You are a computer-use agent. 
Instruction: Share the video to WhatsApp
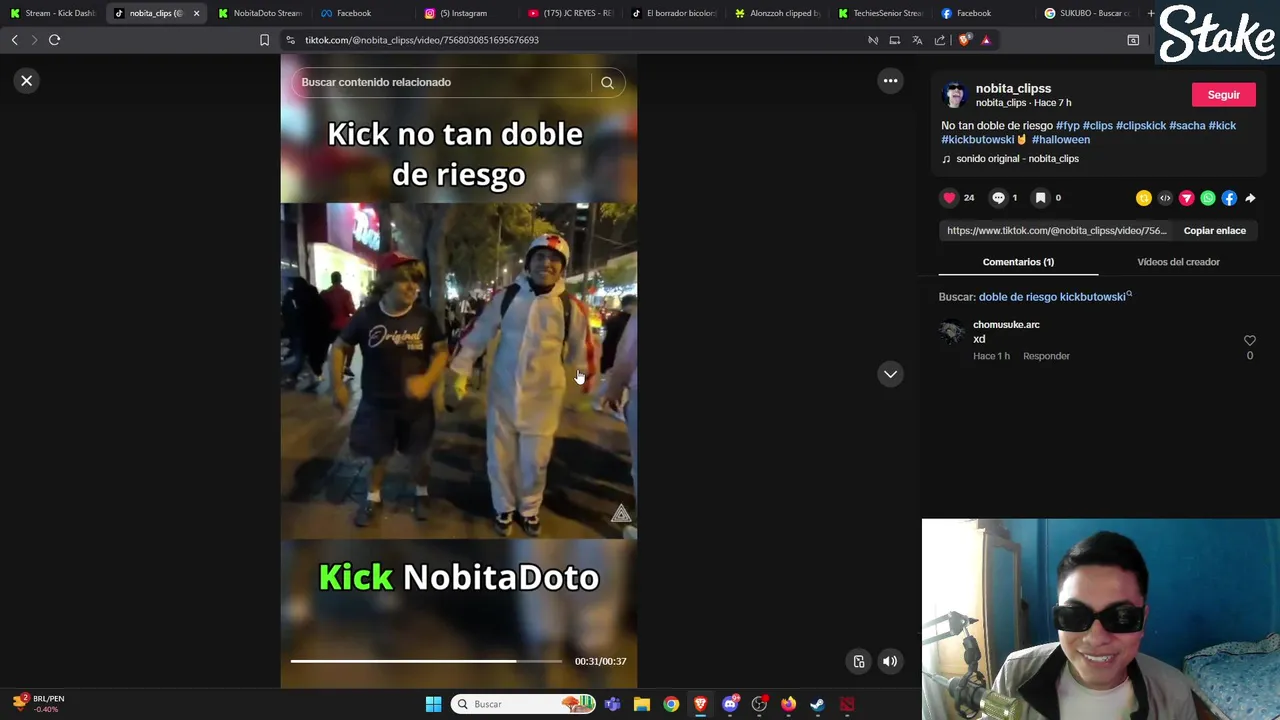coord(1208,198)
